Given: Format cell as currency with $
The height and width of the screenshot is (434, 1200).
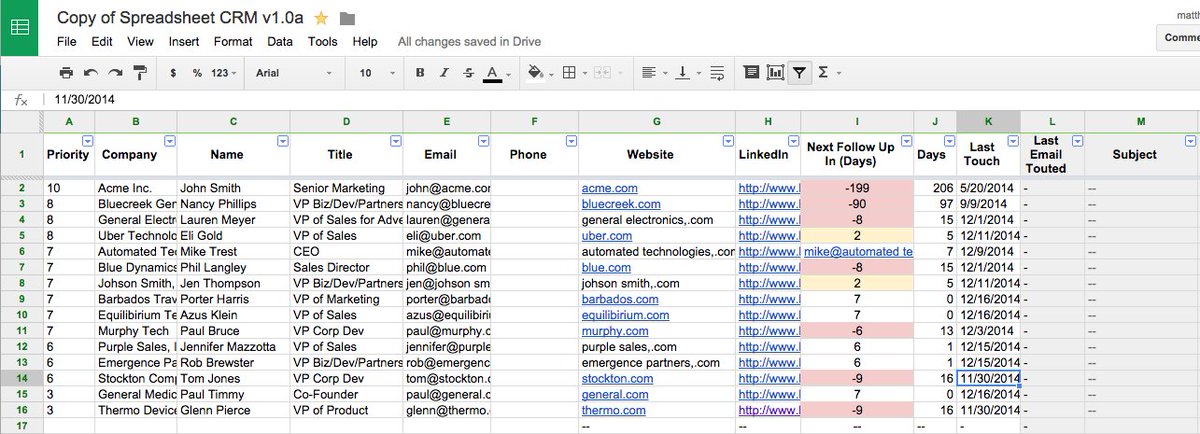Looking at the screenshot, I should 174,73.
